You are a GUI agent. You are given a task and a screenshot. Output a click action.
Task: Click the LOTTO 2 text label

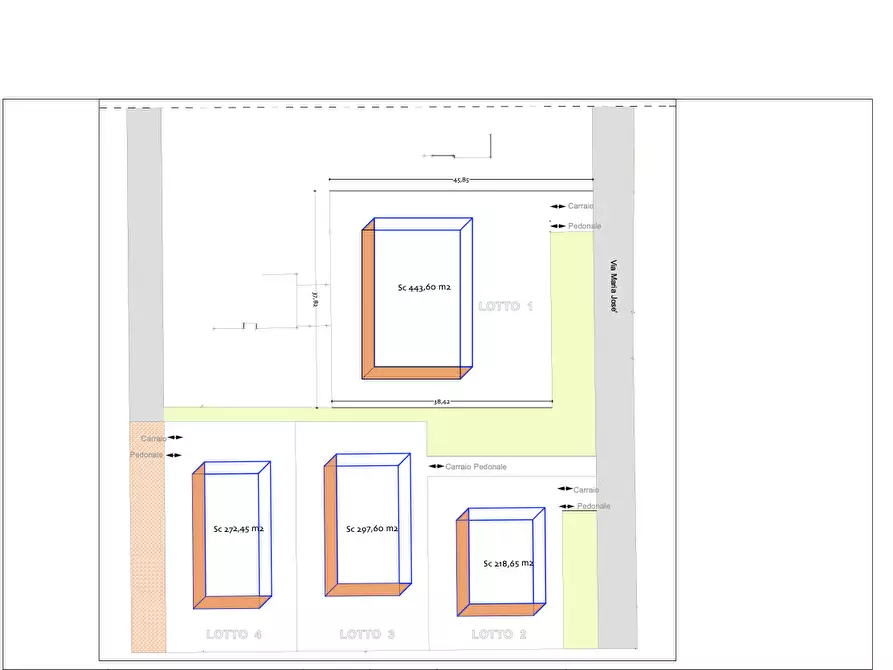(499, 634)
